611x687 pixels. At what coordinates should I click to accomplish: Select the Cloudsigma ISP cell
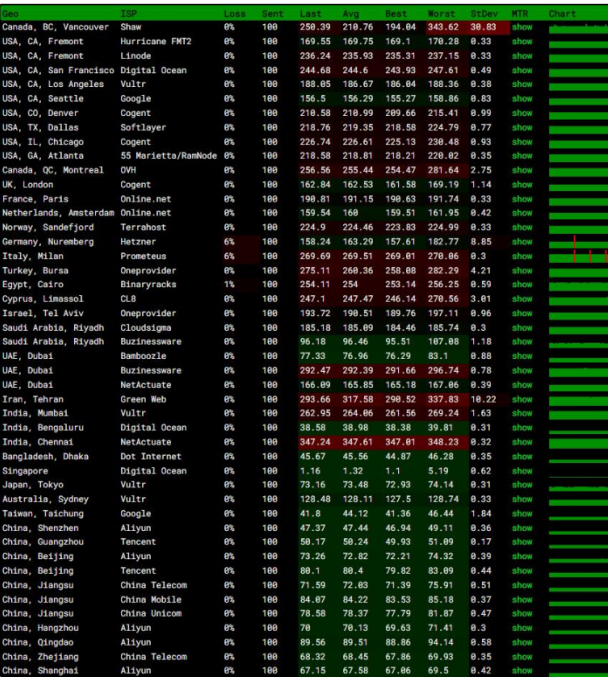click(146, 328)
